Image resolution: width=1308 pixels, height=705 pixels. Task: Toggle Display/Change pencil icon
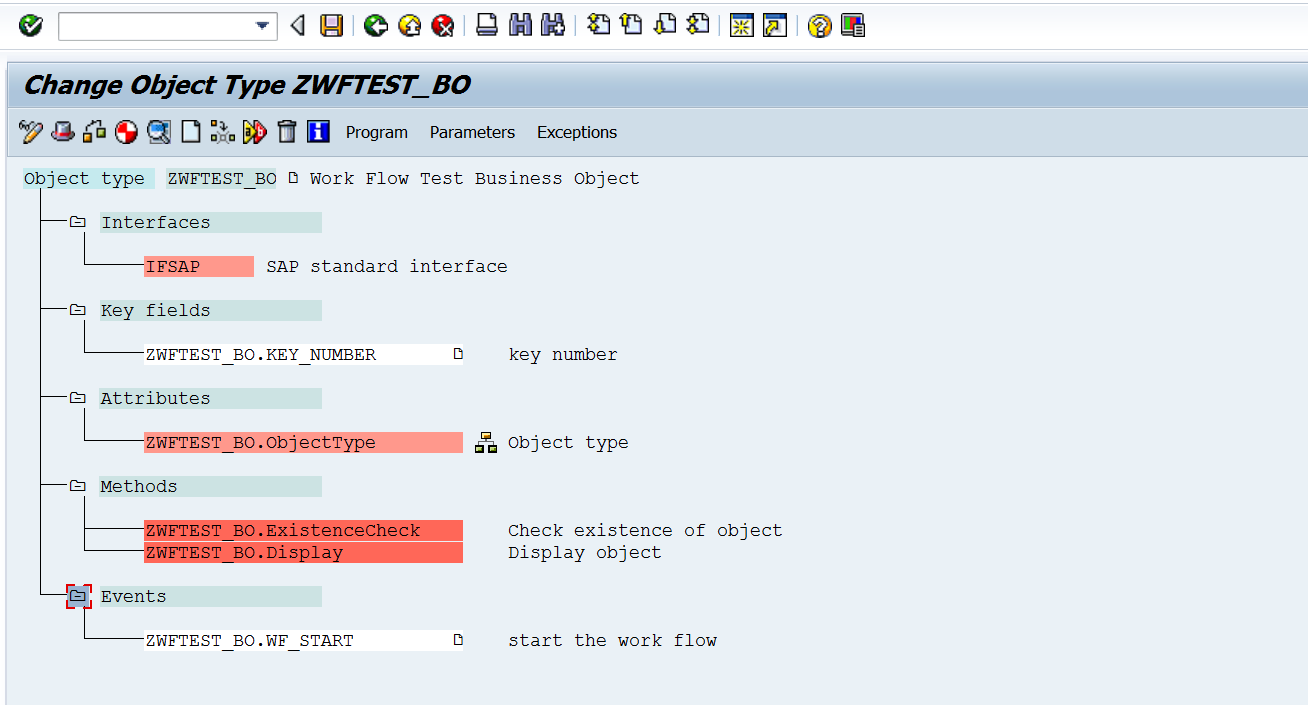tap(31, 131)
